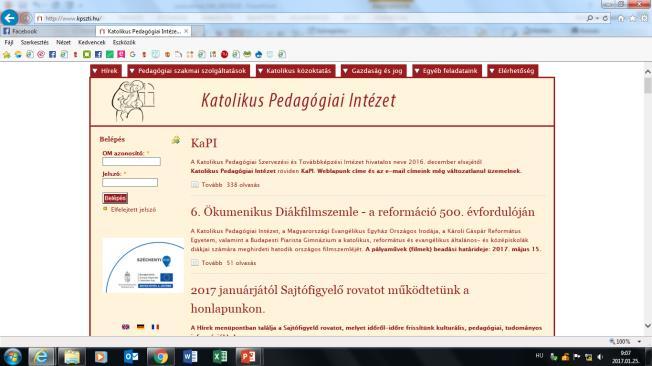Select the German flag language icon
Screen dimensions: 652x366
tap(141, 327)
